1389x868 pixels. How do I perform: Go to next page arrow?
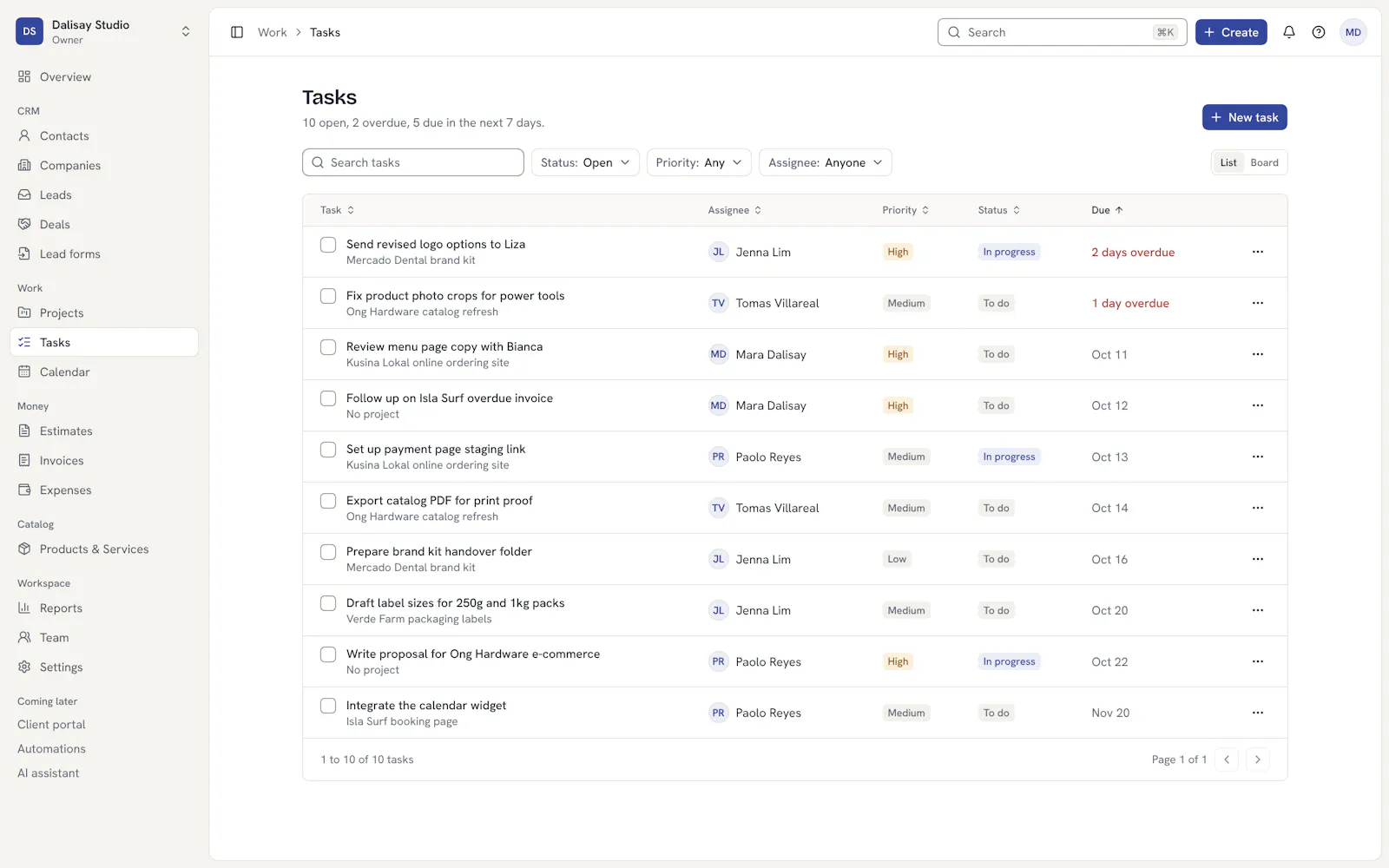(1257, 759)
